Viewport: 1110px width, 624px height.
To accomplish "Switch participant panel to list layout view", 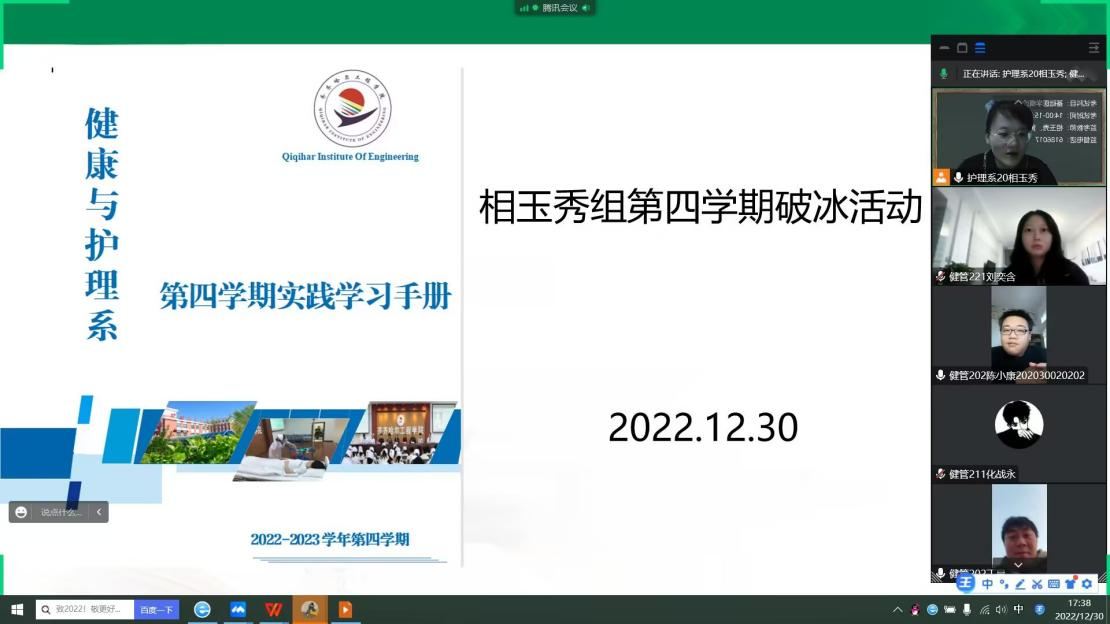I will pyautogui.click(x=980, y=48).
